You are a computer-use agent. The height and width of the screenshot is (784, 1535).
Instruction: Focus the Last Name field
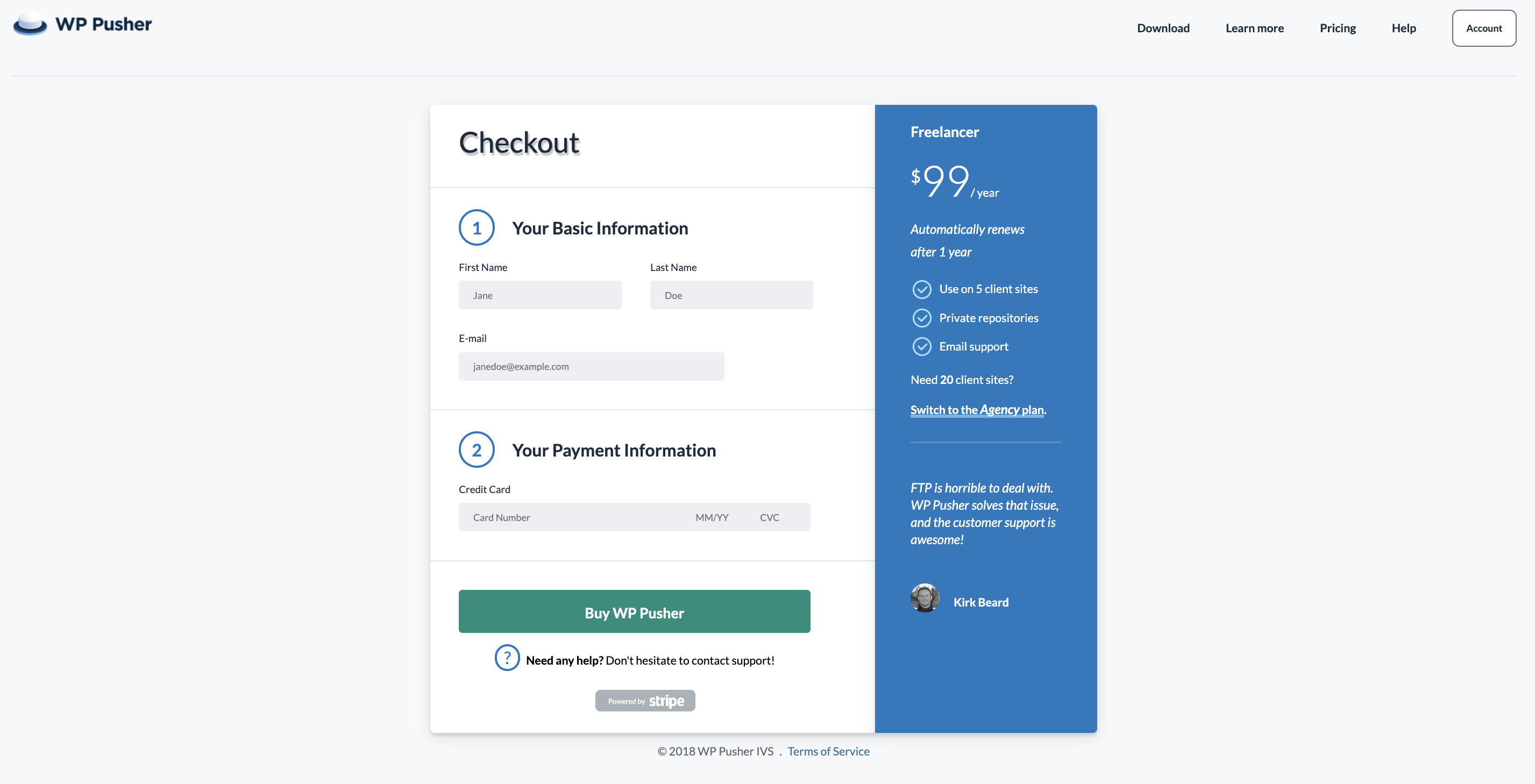731,295
